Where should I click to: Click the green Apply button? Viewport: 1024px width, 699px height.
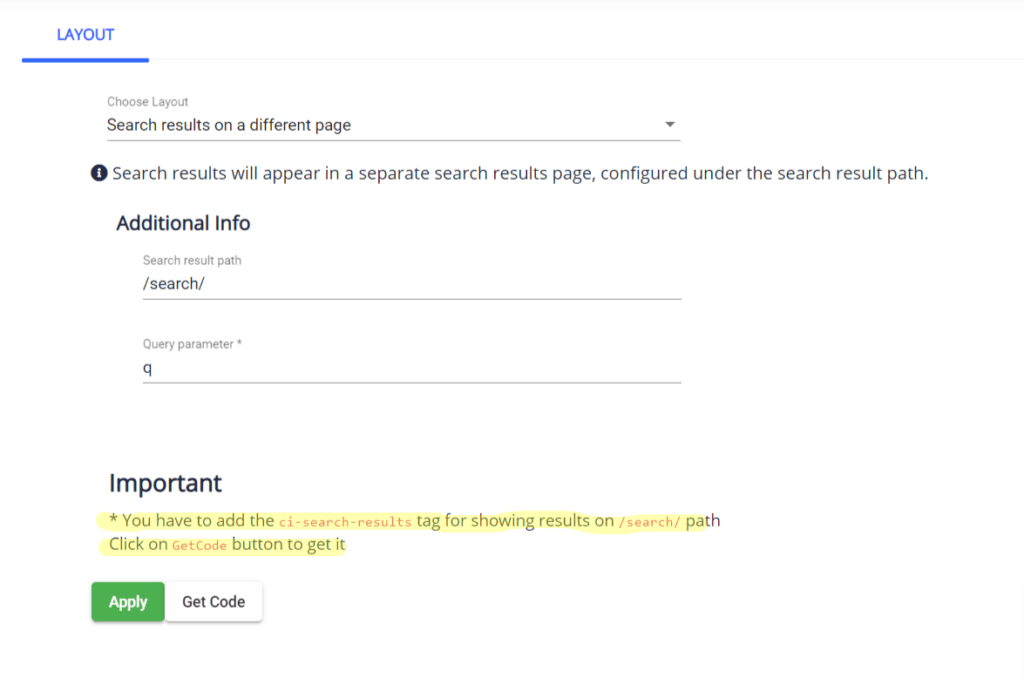pos(127,601)
